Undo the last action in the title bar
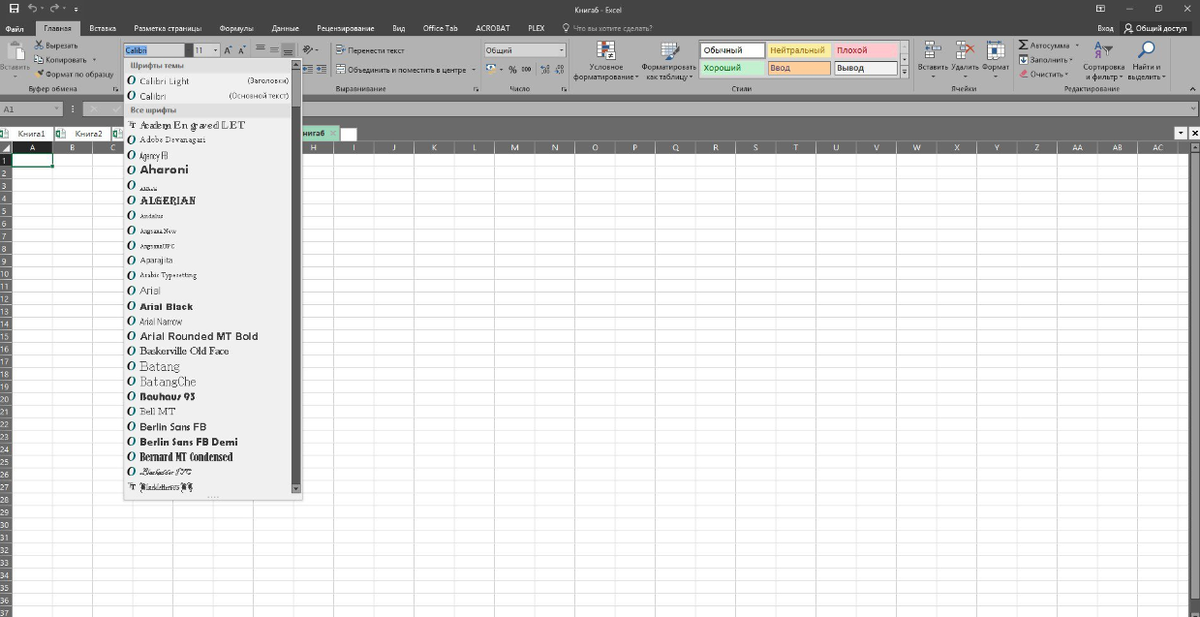 [x=33, y=8]
